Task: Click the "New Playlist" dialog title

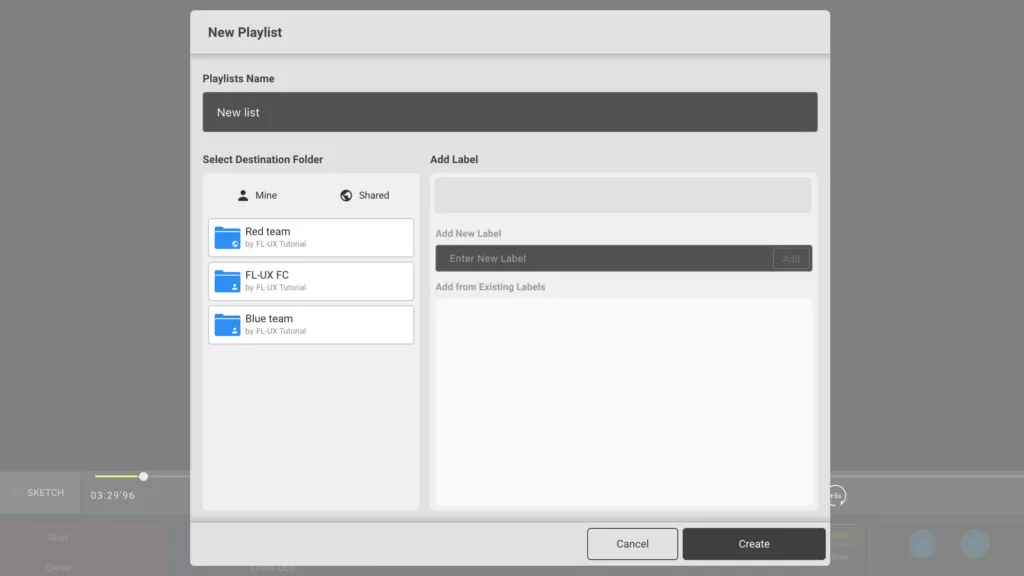Action: 245,33
